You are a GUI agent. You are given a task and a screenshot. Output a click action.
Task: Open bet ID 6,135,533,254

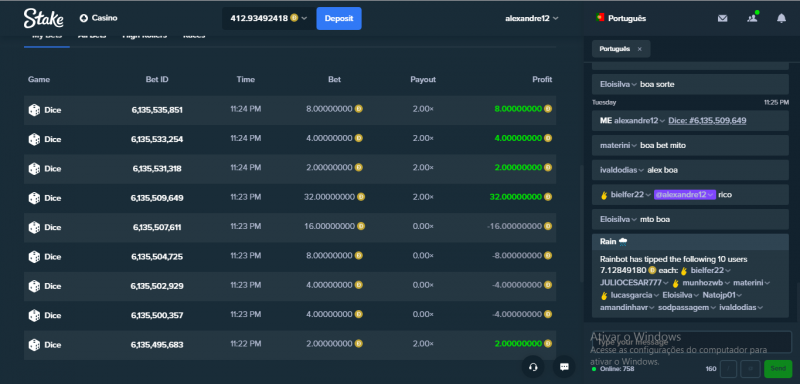click(157, 139)
